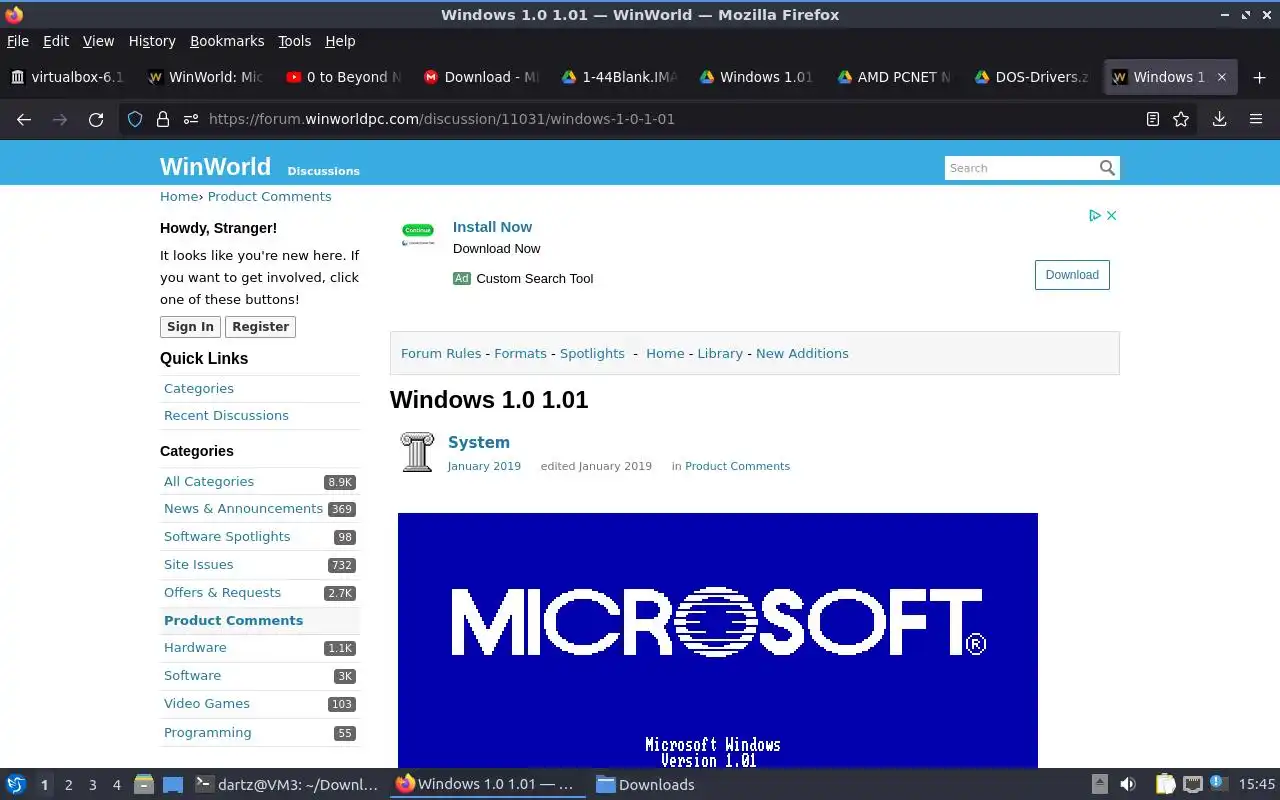Viewport: 1280px width, 800px height.
Task: Open the Edit menu
Action: click(x=56, y=41)
